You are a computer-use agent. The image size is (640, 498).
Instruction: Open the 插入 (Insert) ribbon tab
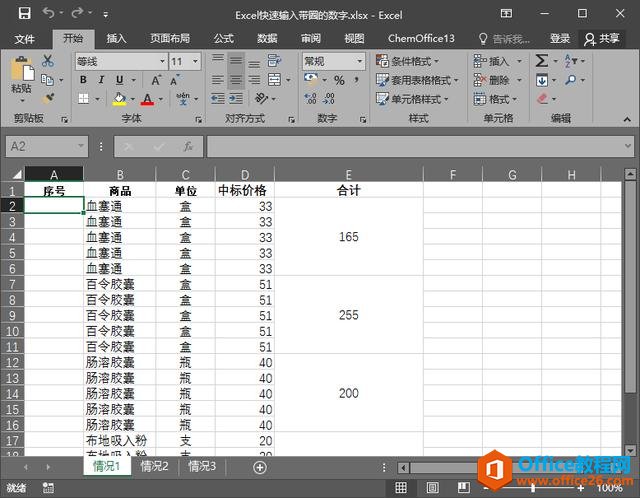pos(116,38)
